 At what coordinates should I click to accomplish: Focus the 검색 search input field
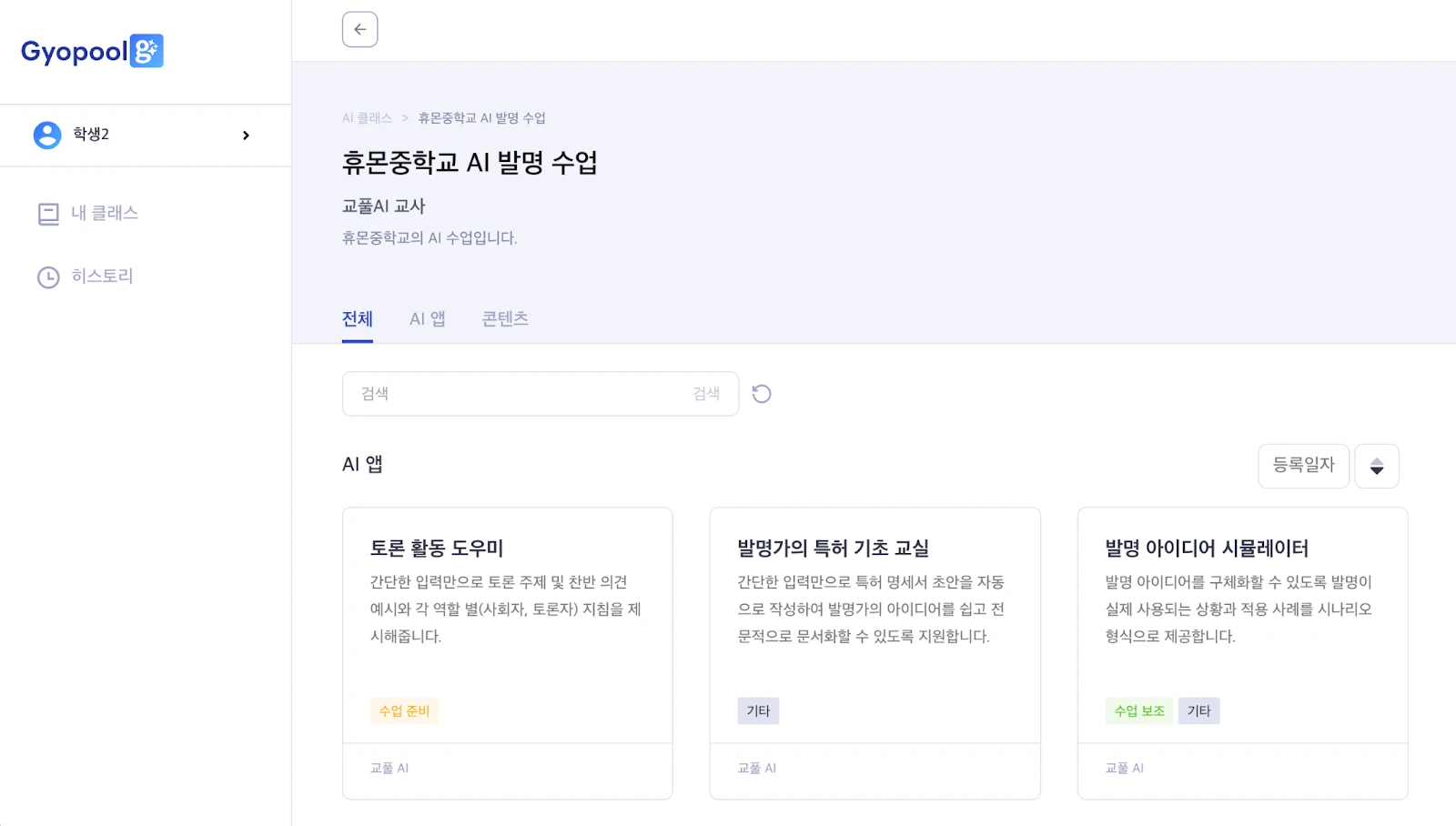click(519, 394)
